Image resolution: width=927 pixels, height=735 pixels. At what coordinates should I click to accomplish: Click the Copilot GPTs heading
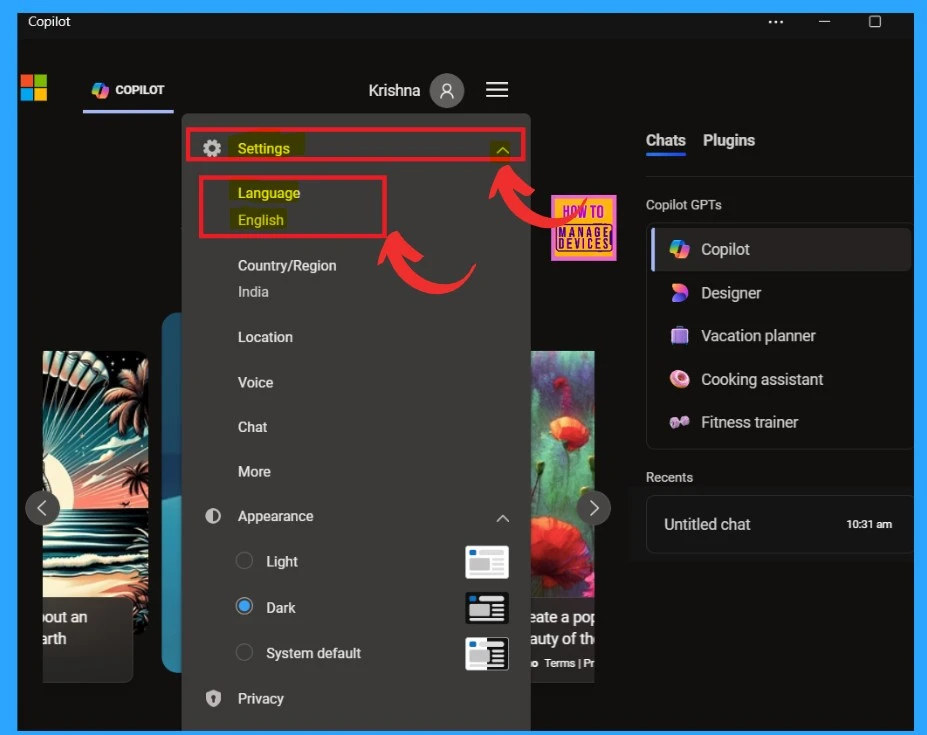(x=683, y=205)
